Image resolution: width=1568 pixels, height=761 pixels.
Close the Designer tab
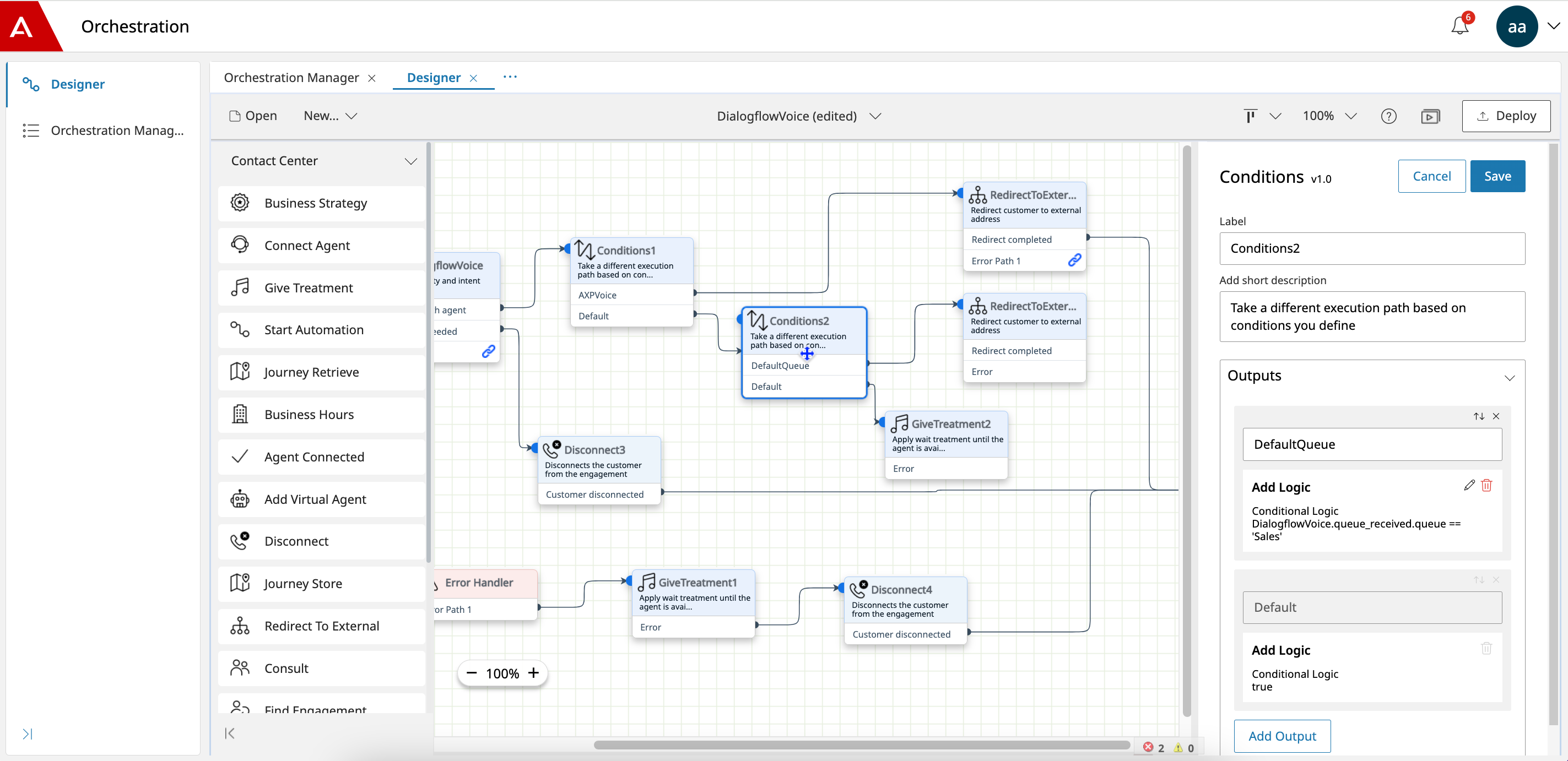click(x=474, y=79)
